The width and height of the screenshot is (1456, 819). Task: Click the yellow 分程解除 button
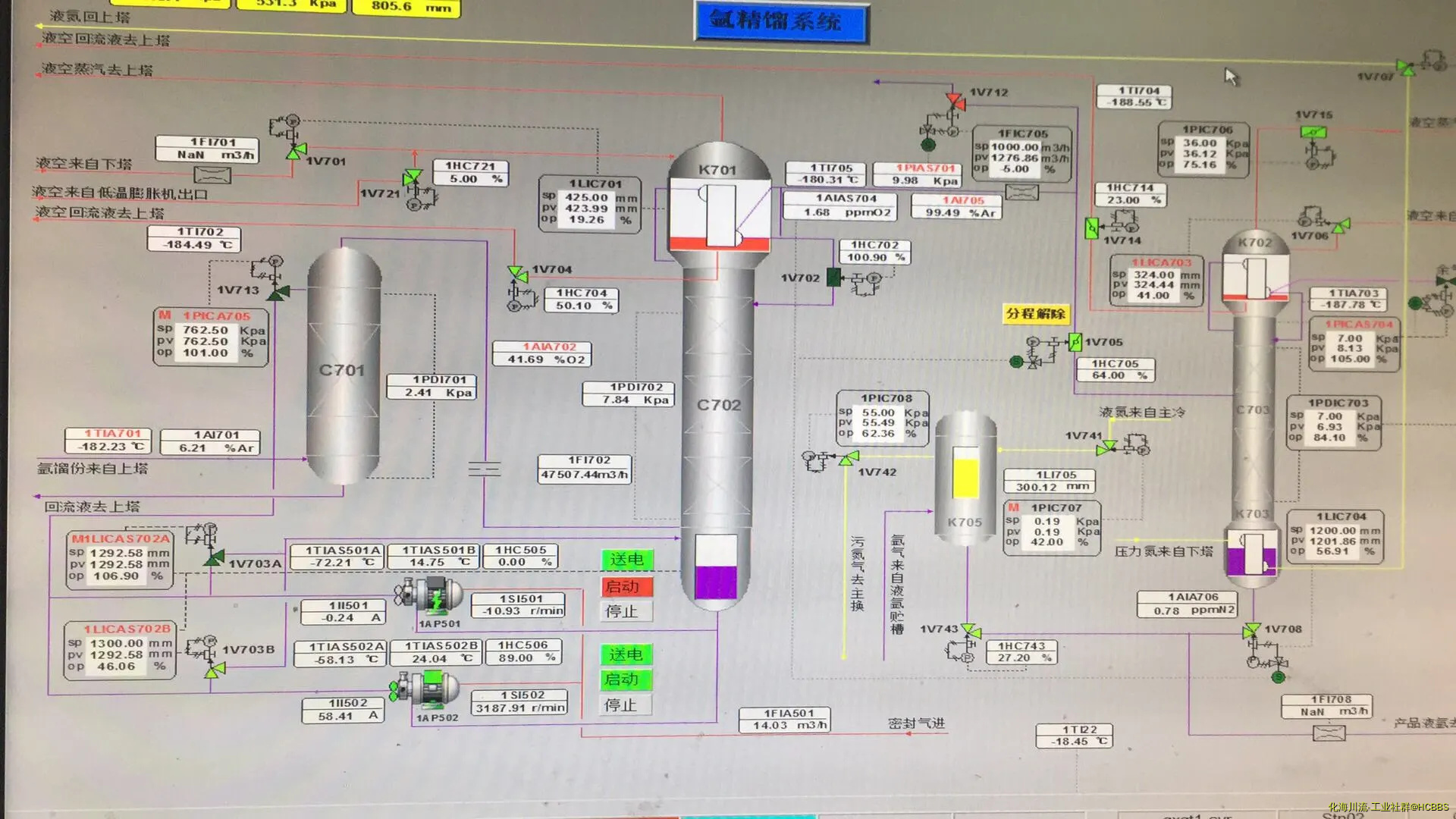(x=1035, y=314)
